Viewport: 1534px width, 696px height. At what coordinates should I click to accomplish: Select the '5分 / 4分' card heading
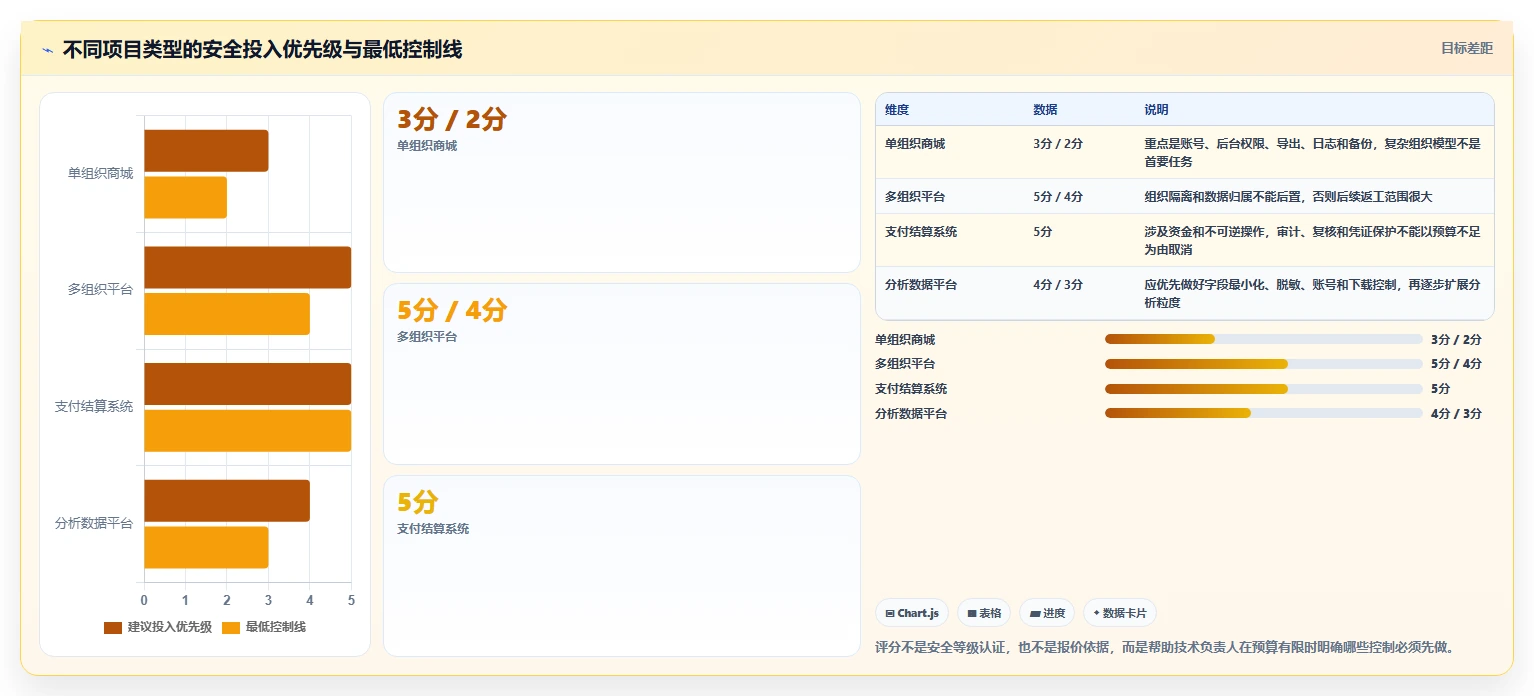(x=452, y=311)
